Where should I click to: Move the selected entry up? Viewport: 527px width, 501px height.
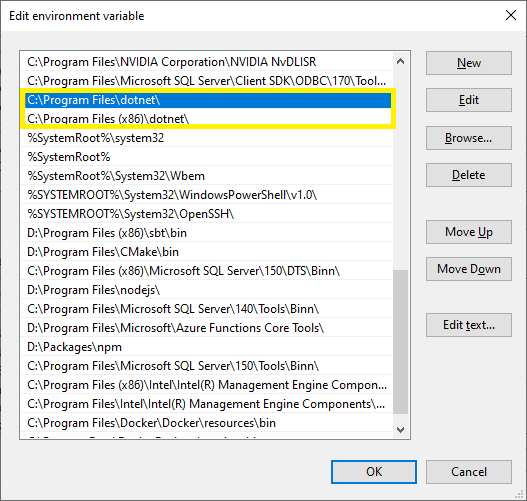[469, 232]
